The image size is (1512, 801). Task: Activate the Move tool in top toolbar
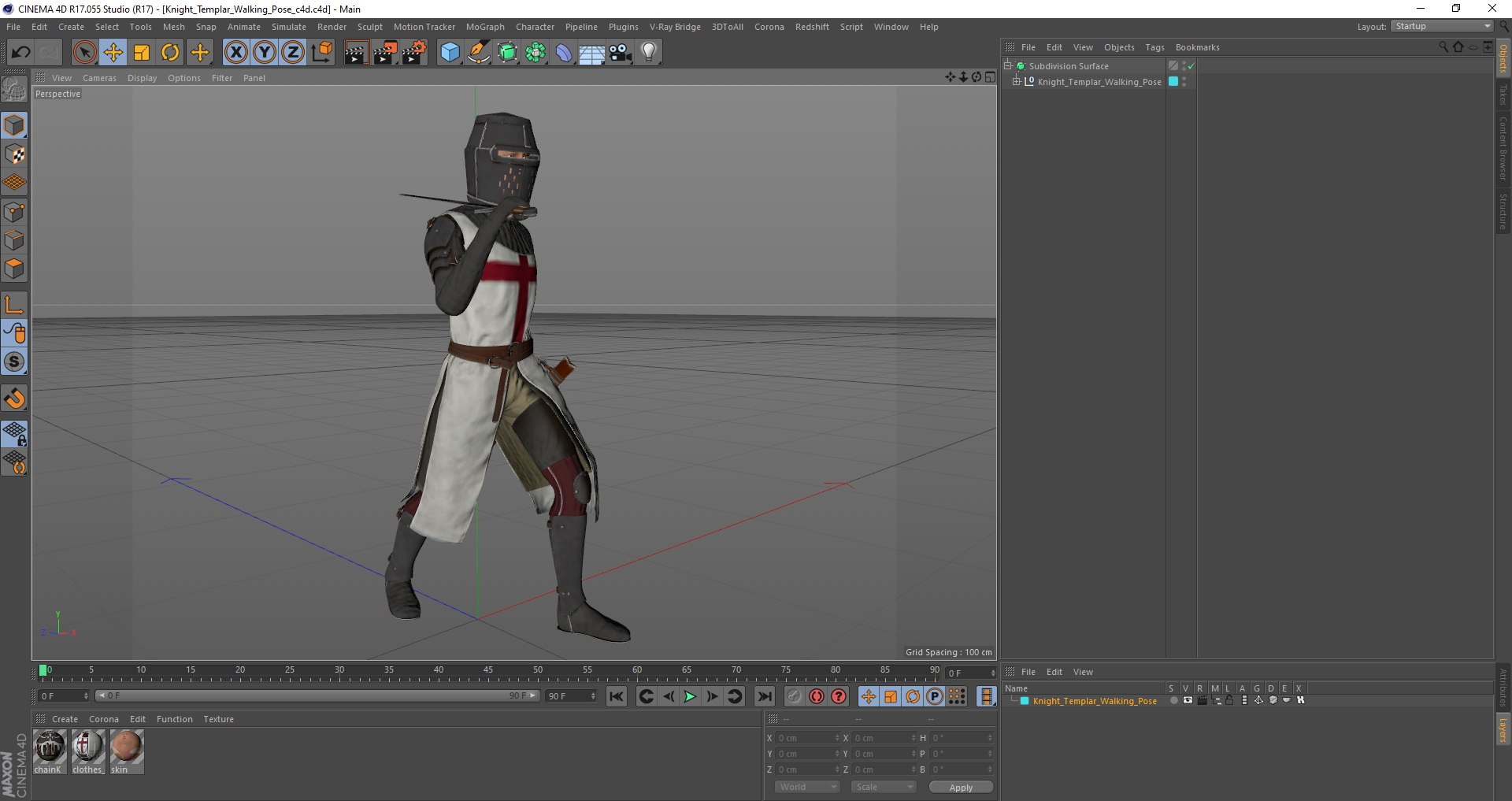point(113,53)
